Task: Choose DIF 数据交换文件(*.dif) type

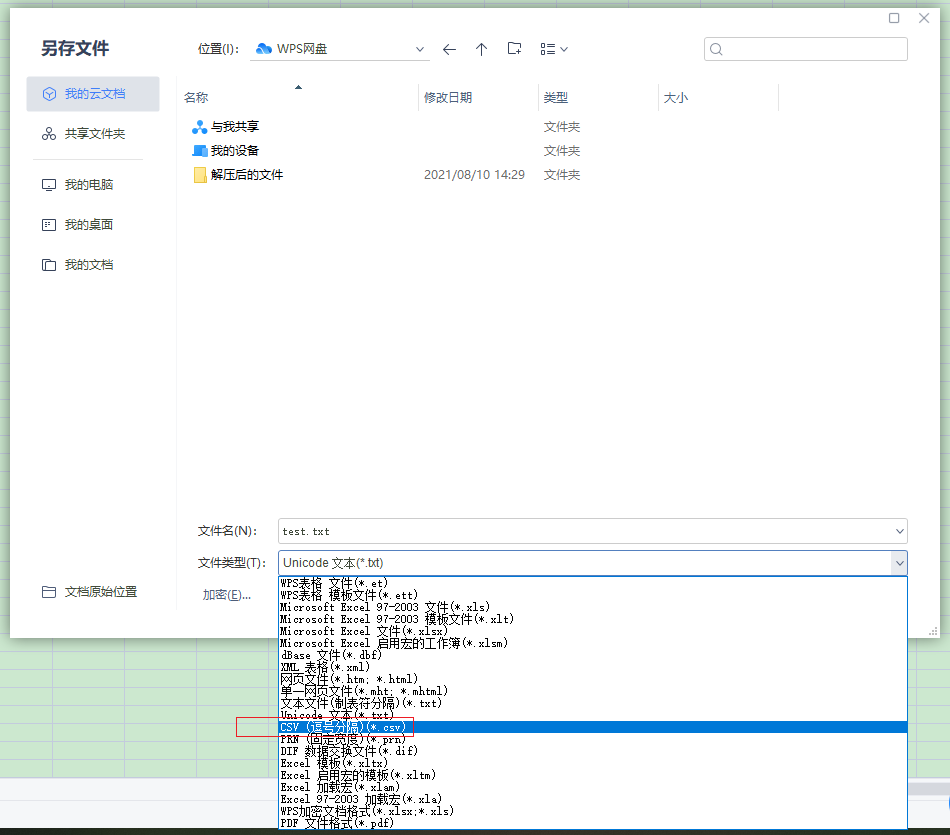Action: click(x=593, y=751)
